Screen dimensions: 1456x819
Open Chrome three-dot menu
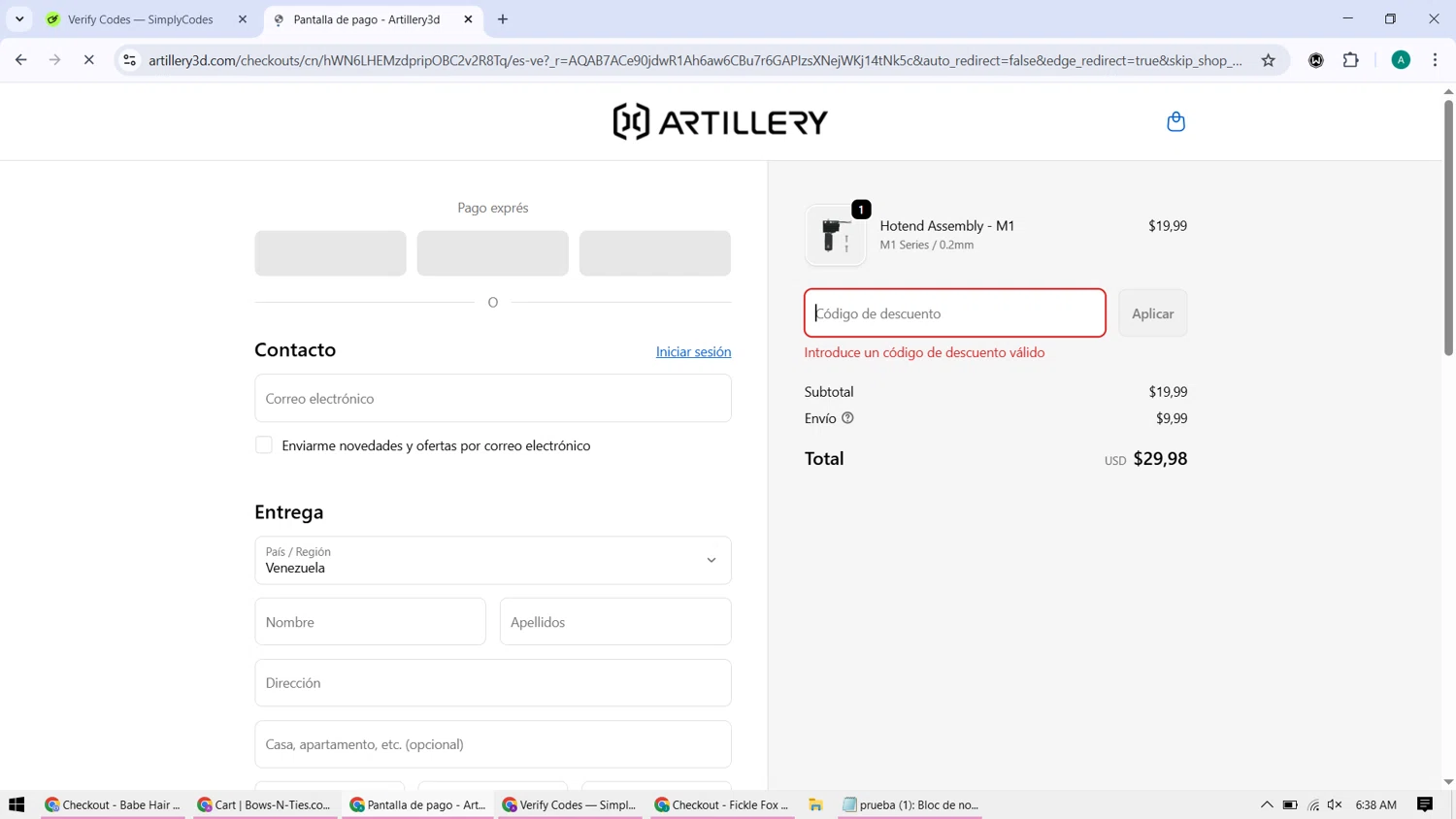point(1435,60)
